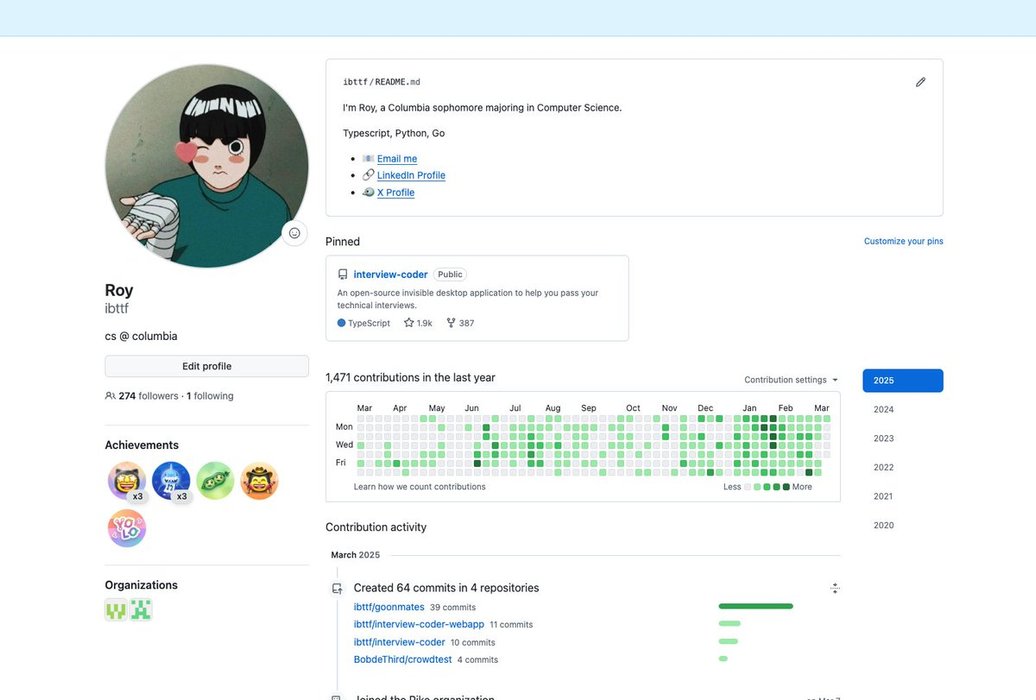Click the followers people icon
The width and height of the screenshot is (1036, 700).
tap(110, 396)
